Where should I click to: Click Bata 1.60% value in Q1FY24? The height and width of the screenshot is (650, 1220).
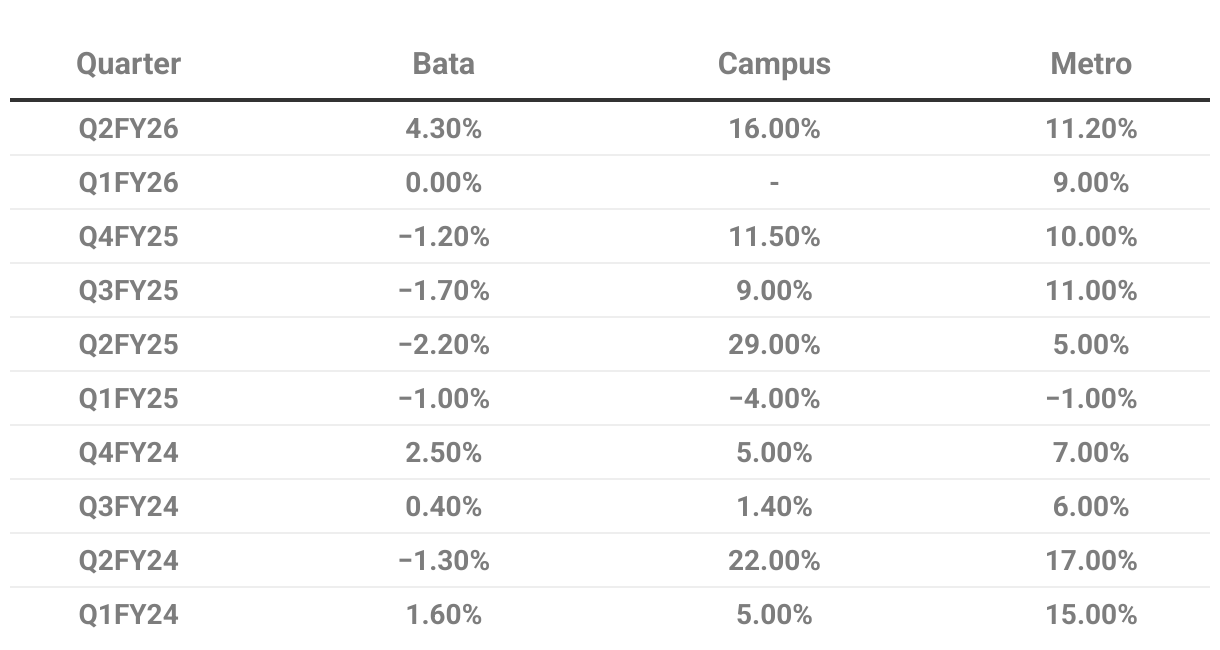(x=443, y=614)
